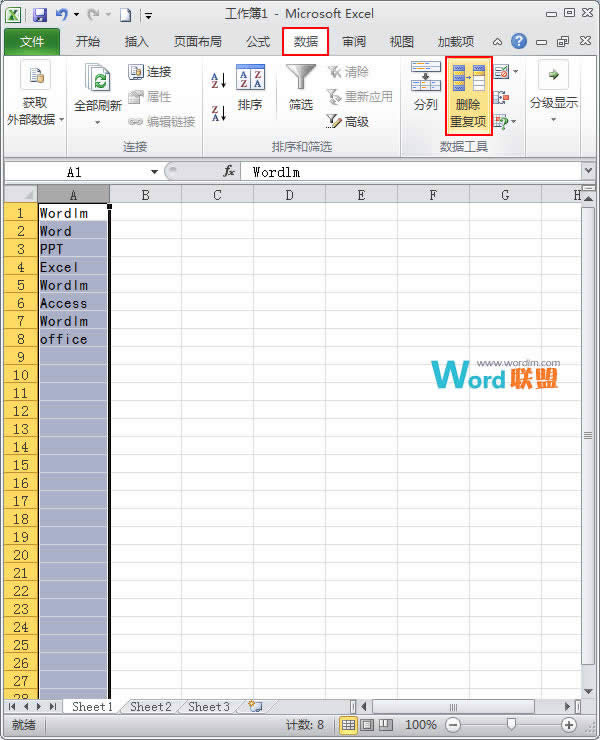Toggle the Filter (筛选) funnel icon
This screenshot has width=600, height=740.
pos(301,77)
